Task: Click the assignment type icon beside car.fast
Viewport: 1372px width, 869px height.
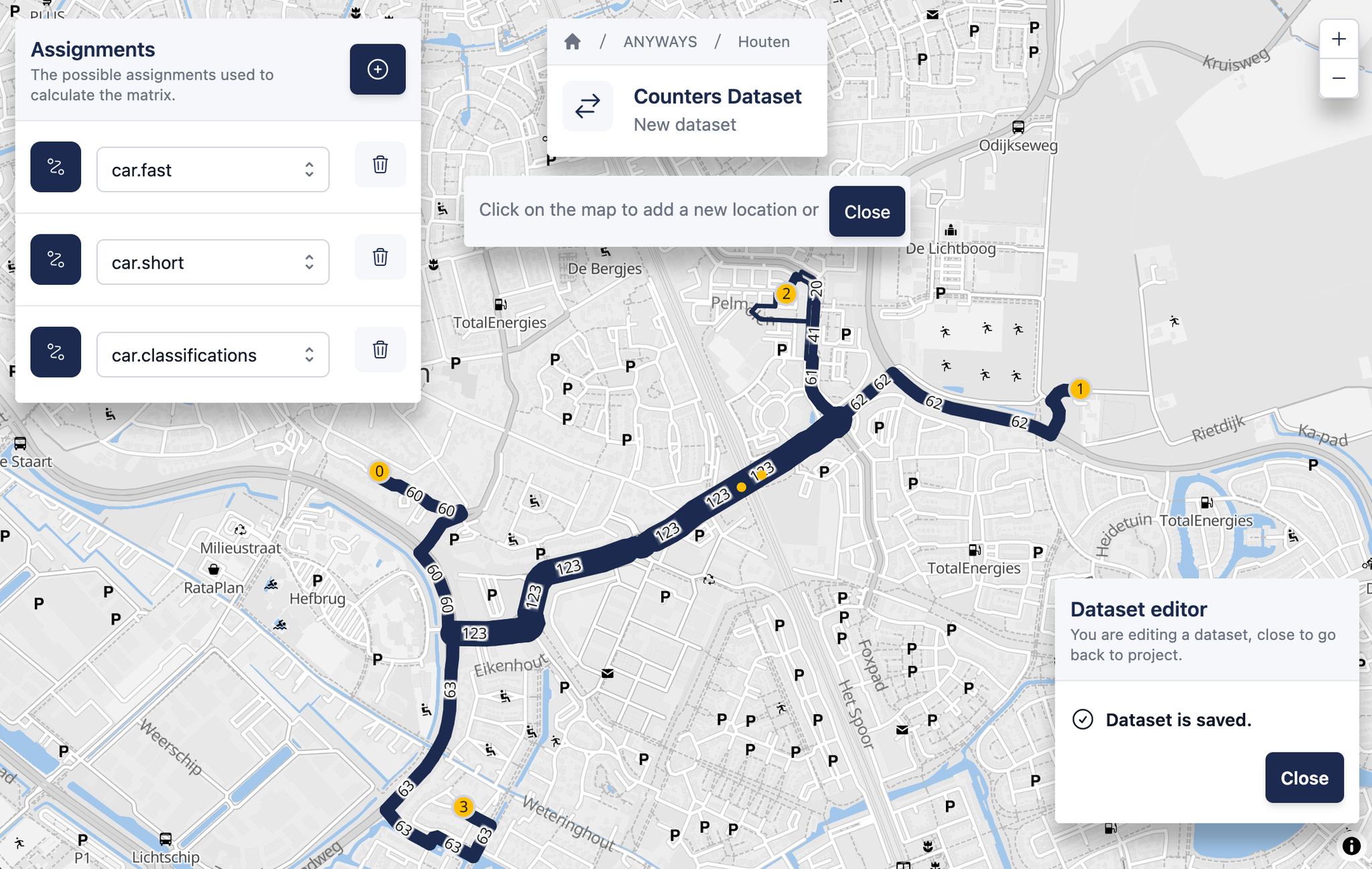Action: coord(56,167)
